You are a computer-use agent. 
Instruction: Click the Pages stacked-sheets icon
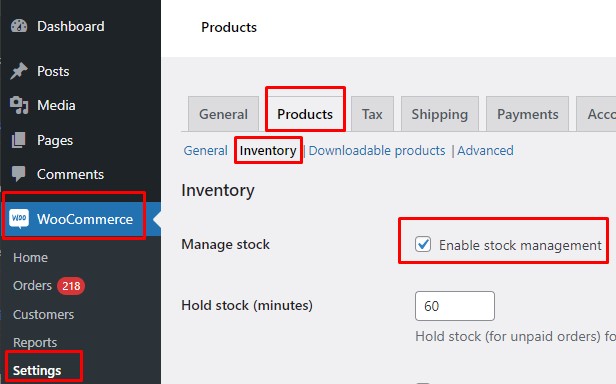[x=18, y=140]
